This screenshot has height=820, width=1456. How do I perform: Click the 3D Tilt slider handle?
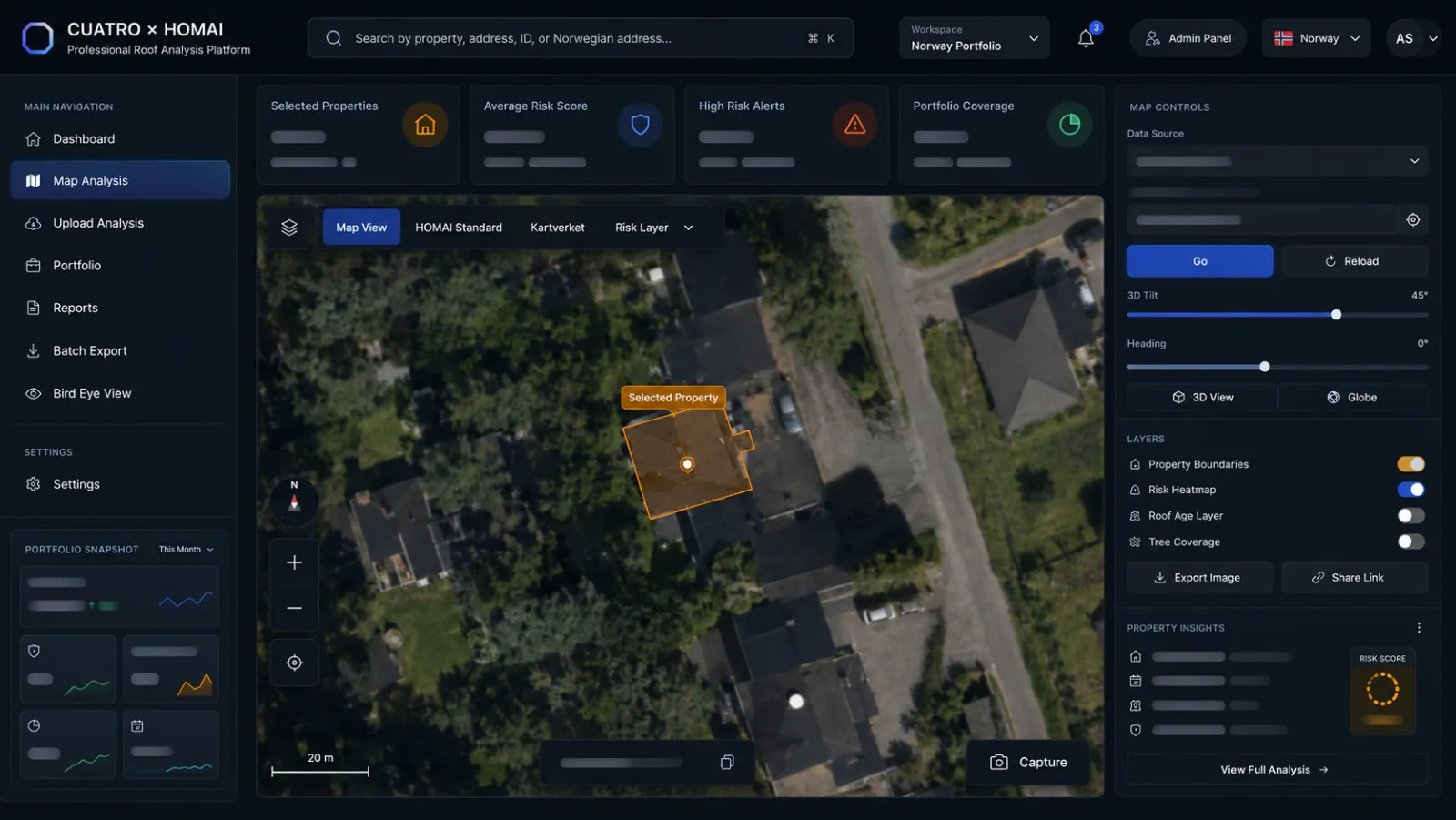coord(1336,315)
